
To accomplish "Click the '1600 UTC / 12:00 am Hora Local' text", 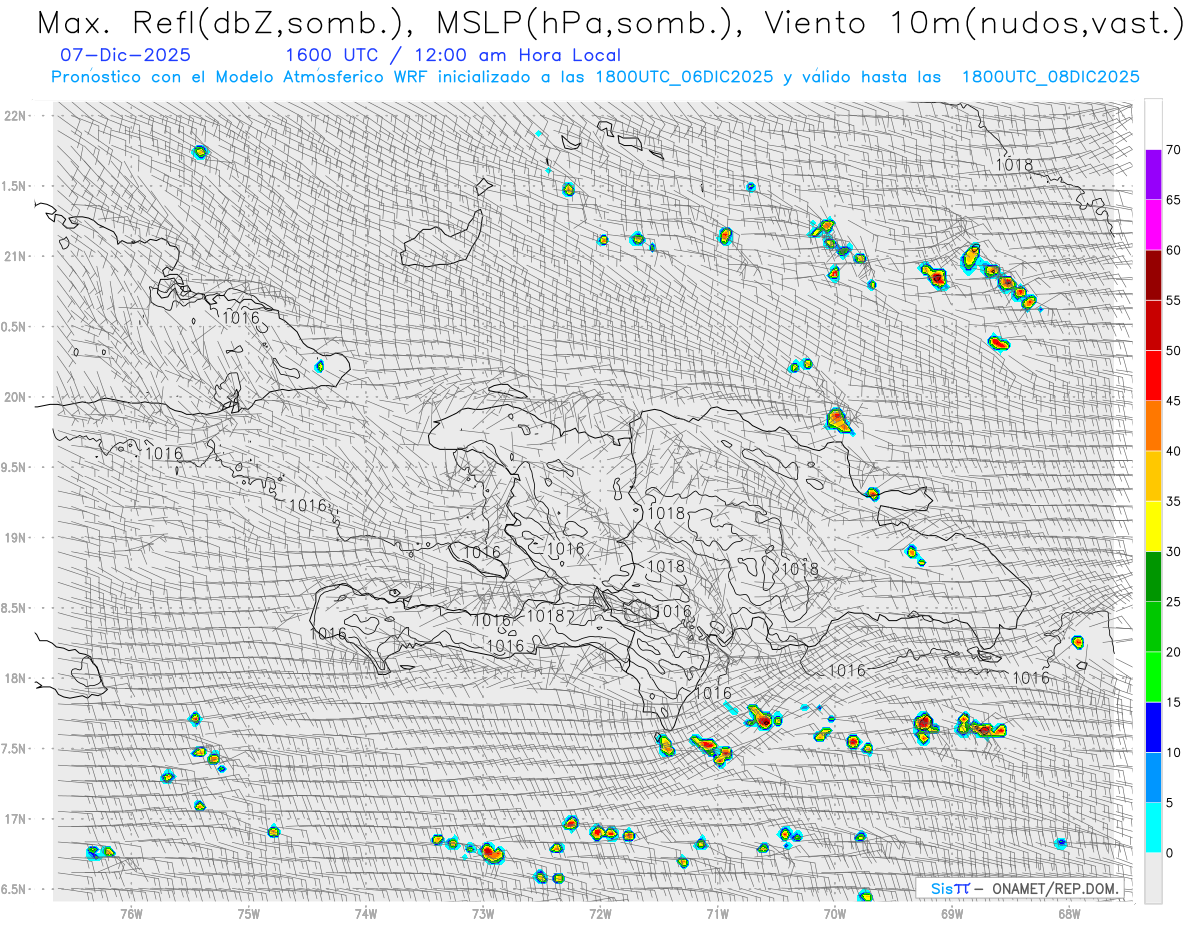I will point(453,56).
